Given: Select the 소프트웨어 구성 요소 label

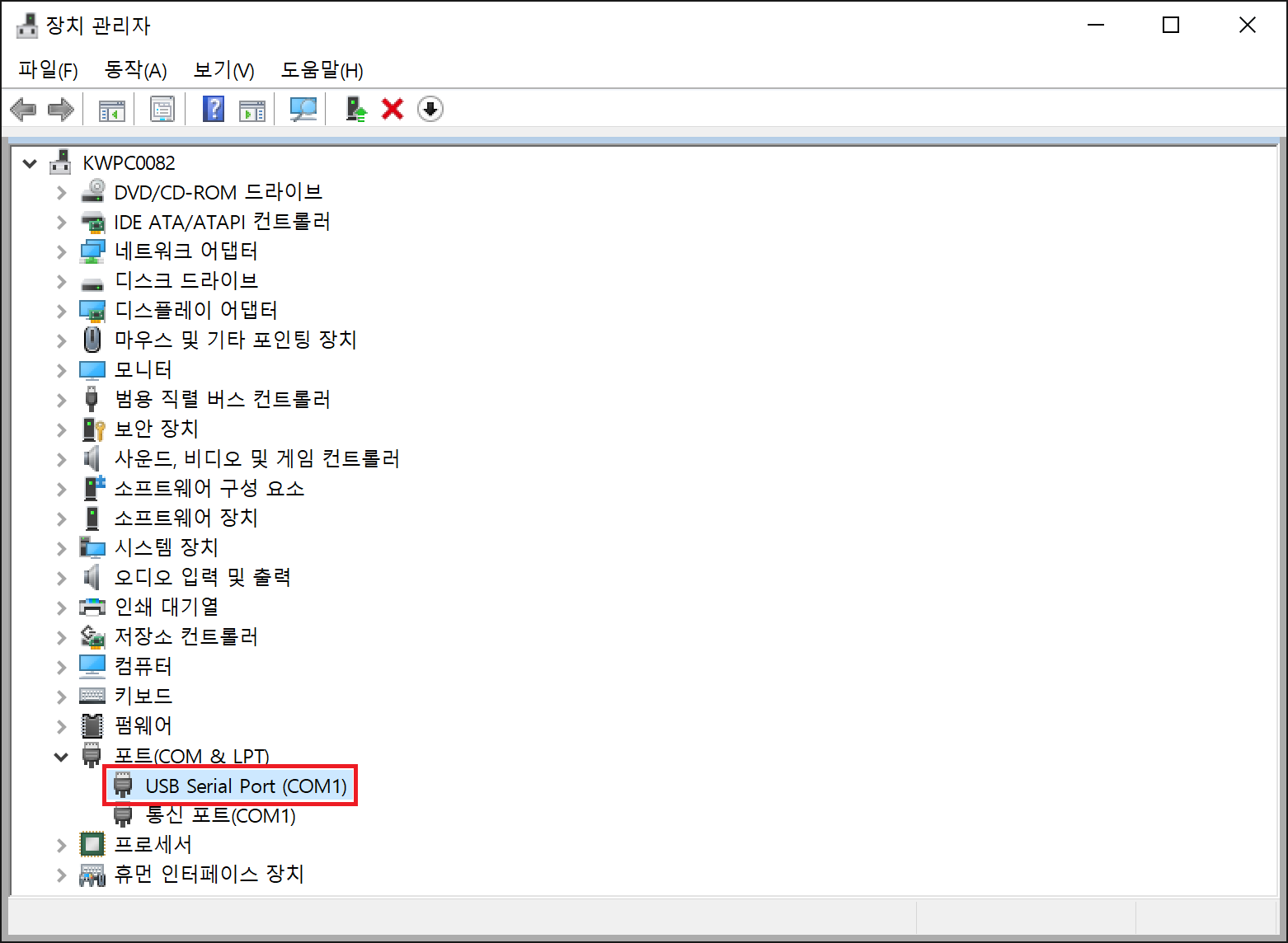Looking at the screenshot, I should (x=209, y=488).
